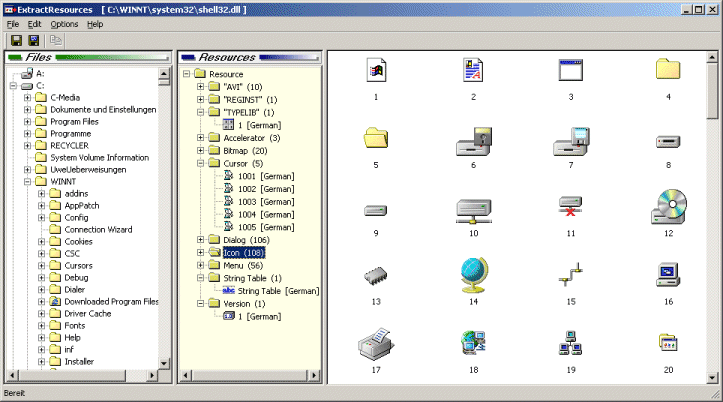The width and height of the screenshot is (723, 402).
Task: Click the first save (floppy disk) toolbar icon
Action: point(17,41)
